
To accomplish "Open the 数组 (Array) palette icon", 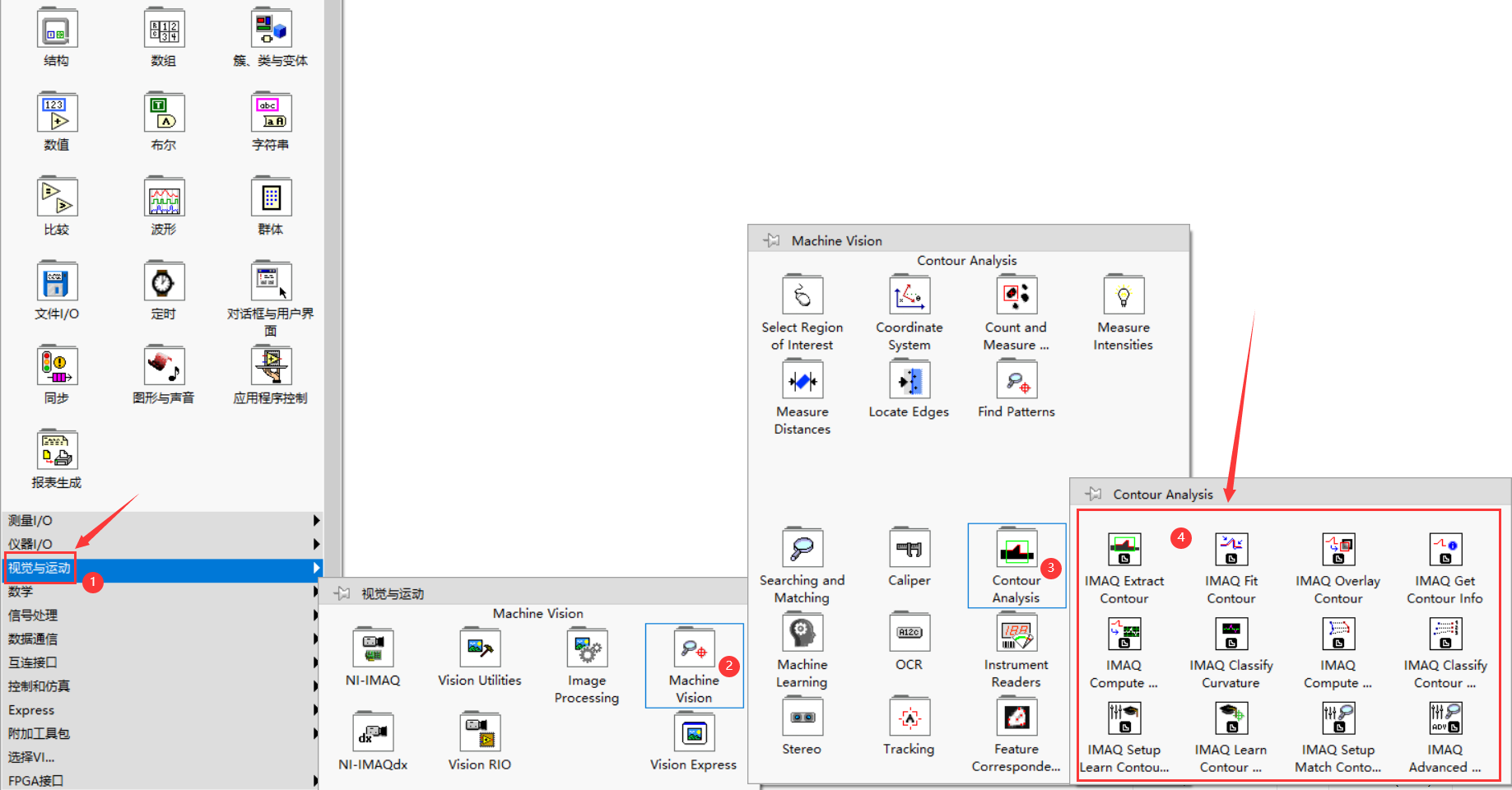I will coord(164,30).
